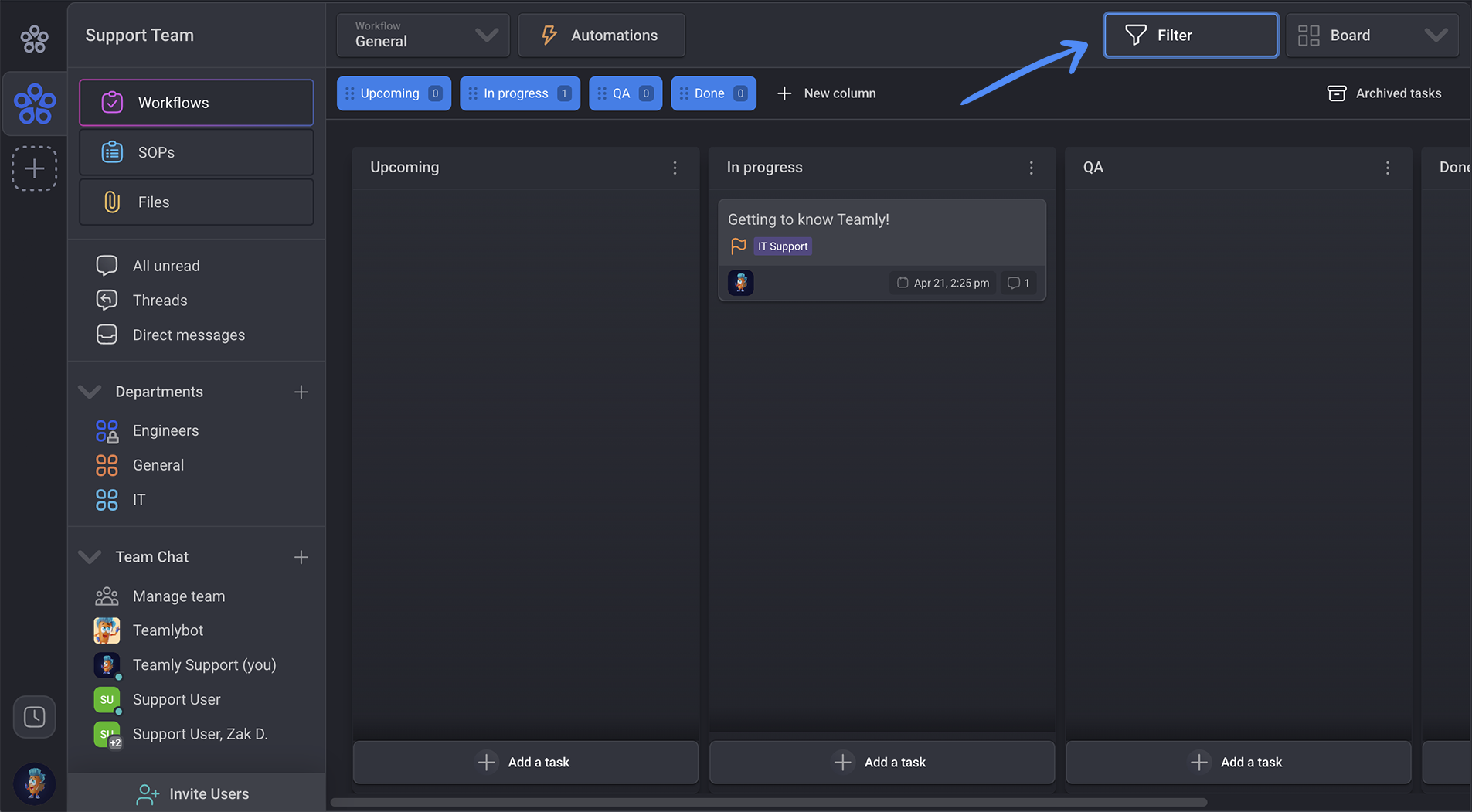The height and width of the screenshot is (812, 1472).
Task: Click the horizontal board scrollbar
Action: (x=769, y=802)
